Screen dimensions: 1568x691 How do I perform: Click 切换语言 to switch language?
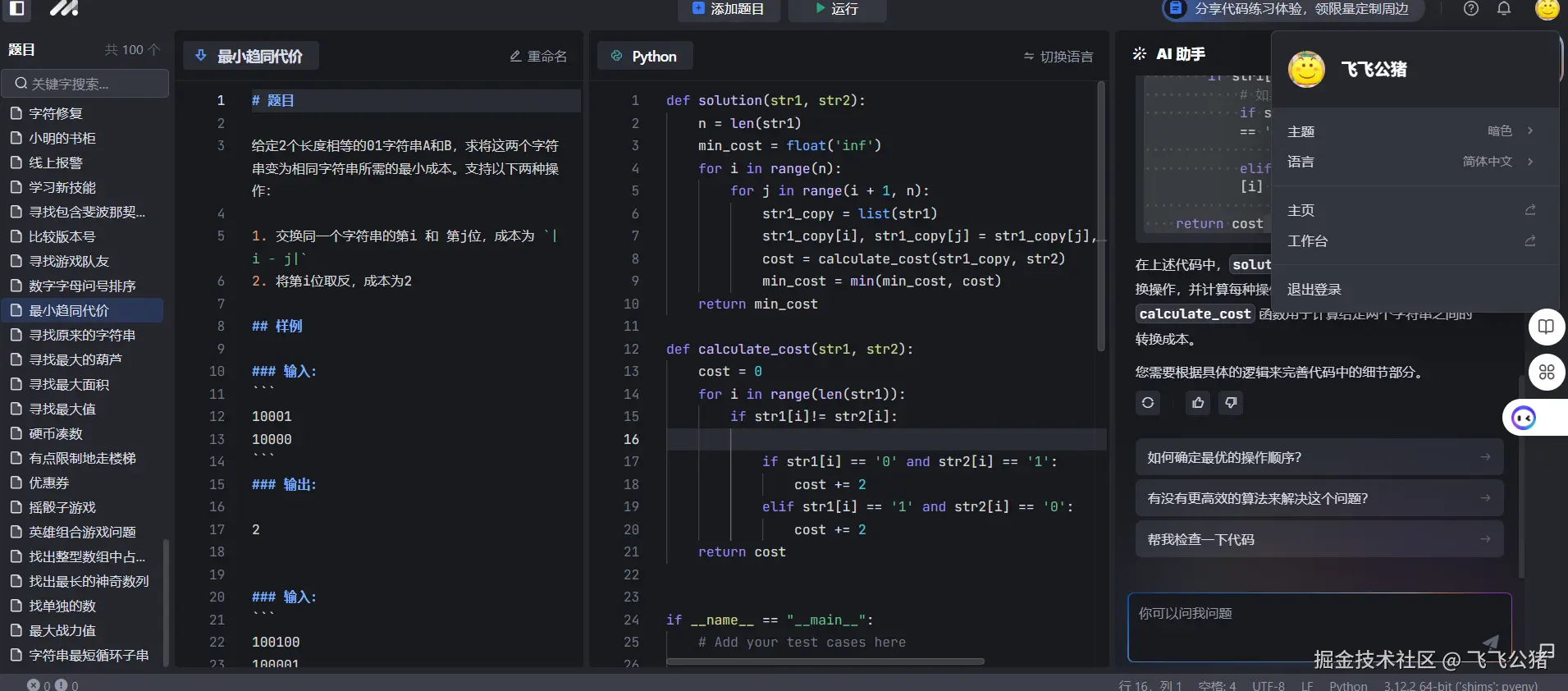coord(1058,56)
